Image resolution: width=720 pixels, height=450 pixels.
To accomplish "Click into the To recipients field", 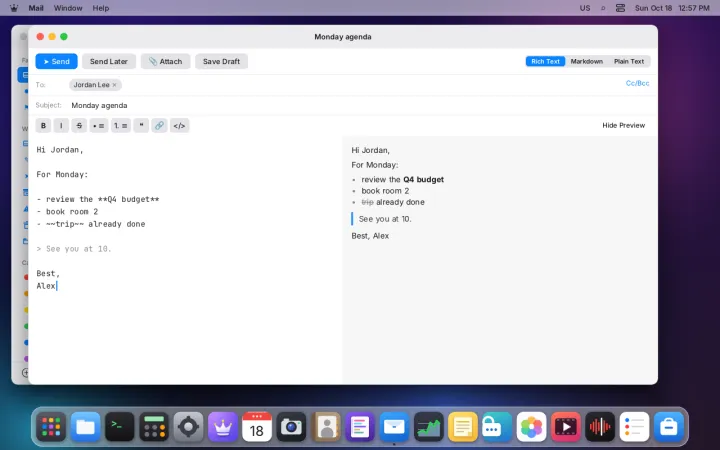I will pos(344,85).
